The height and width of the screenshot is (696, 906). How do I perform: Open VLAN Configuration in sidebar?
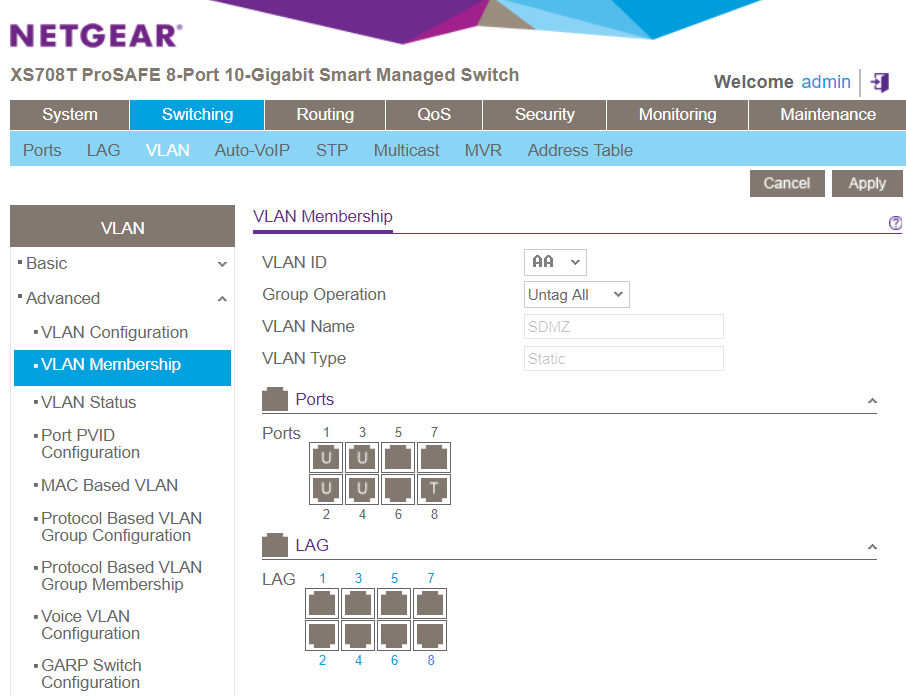coord(114,332)
